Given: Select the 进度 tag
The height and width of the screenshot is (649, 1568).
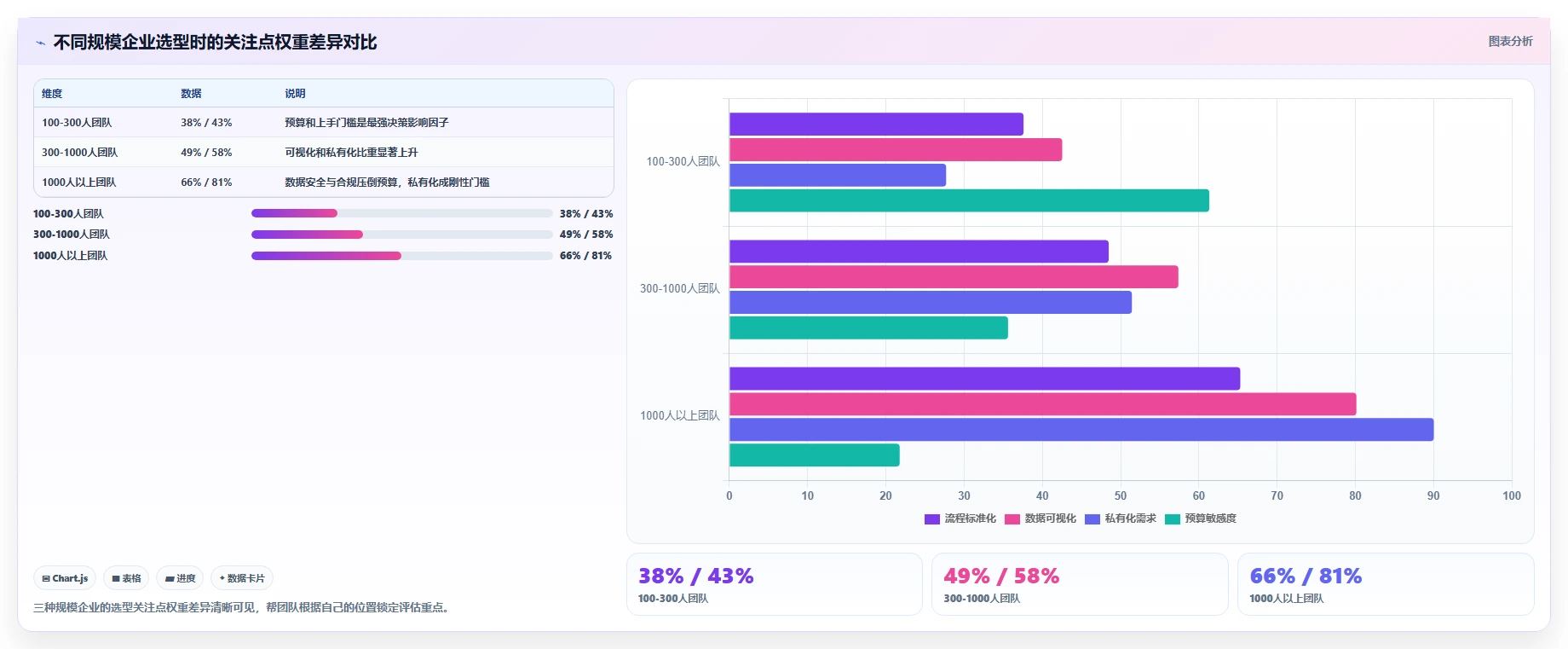Looking at the screenshot, I should (x=180, y=578).
